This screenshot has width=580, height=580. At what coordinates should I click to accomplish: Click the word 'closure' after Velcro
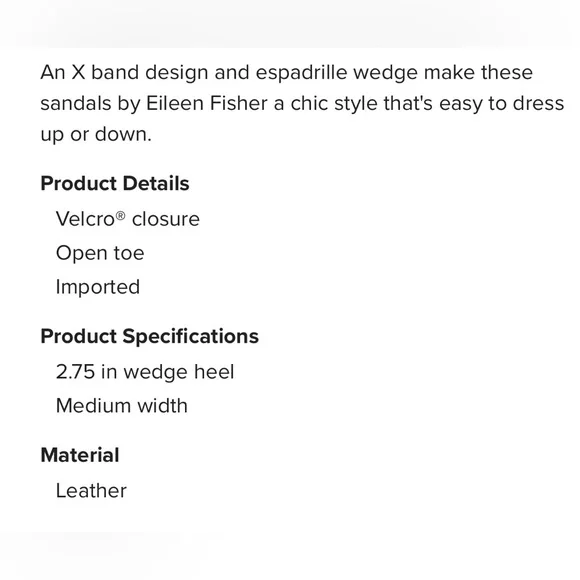click(166, 219)
